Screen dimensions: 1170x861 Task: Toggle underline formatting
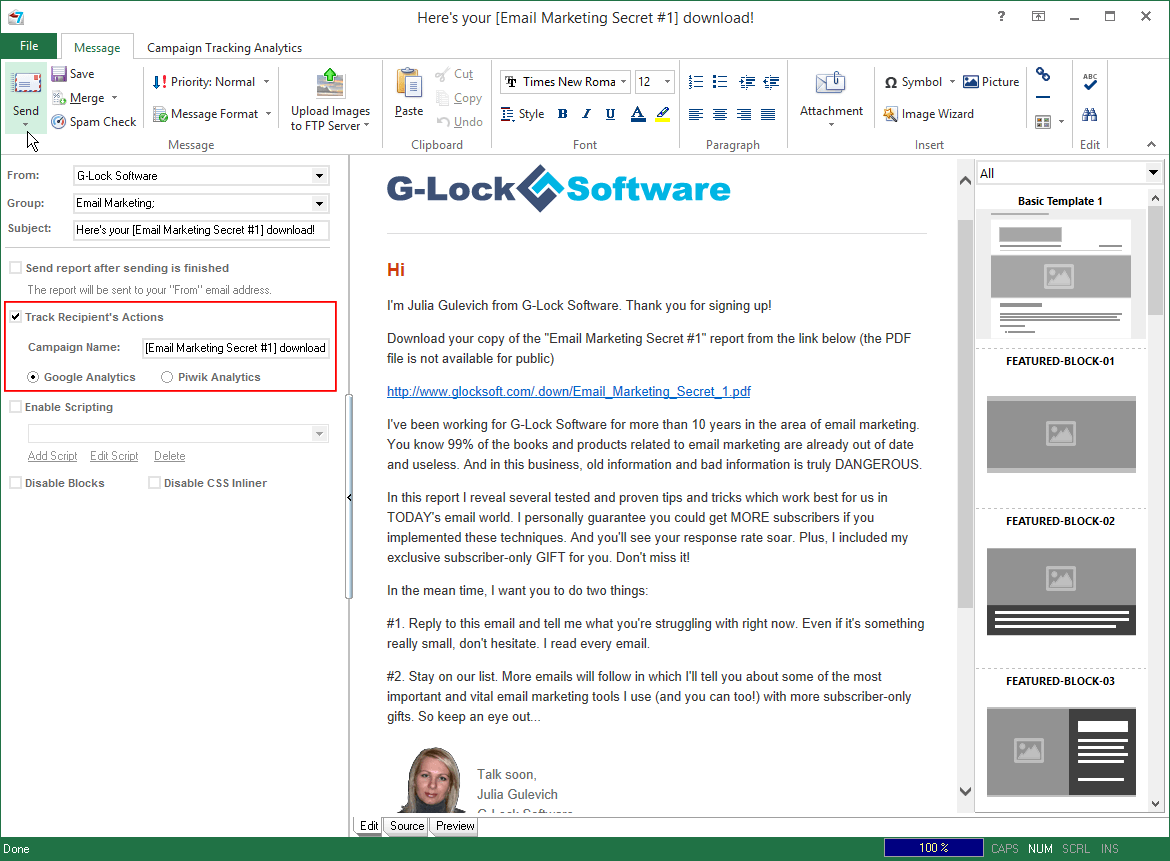(610, 114)
